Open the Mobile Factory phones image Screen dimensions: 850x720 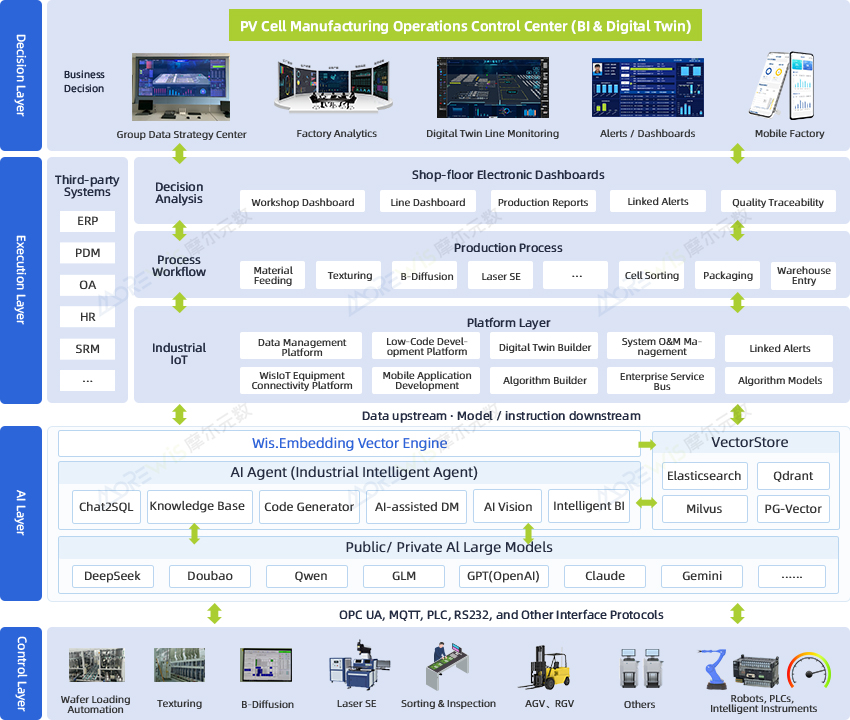click(782, 86)
